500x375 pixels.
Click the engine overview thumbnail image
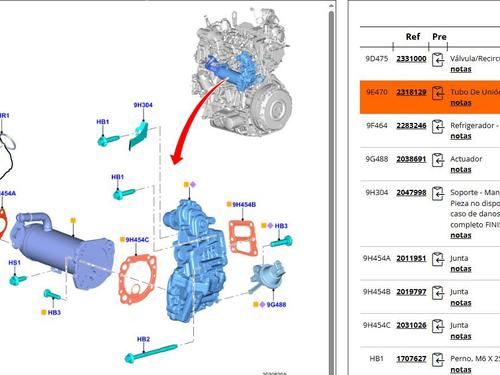point(242,72)
